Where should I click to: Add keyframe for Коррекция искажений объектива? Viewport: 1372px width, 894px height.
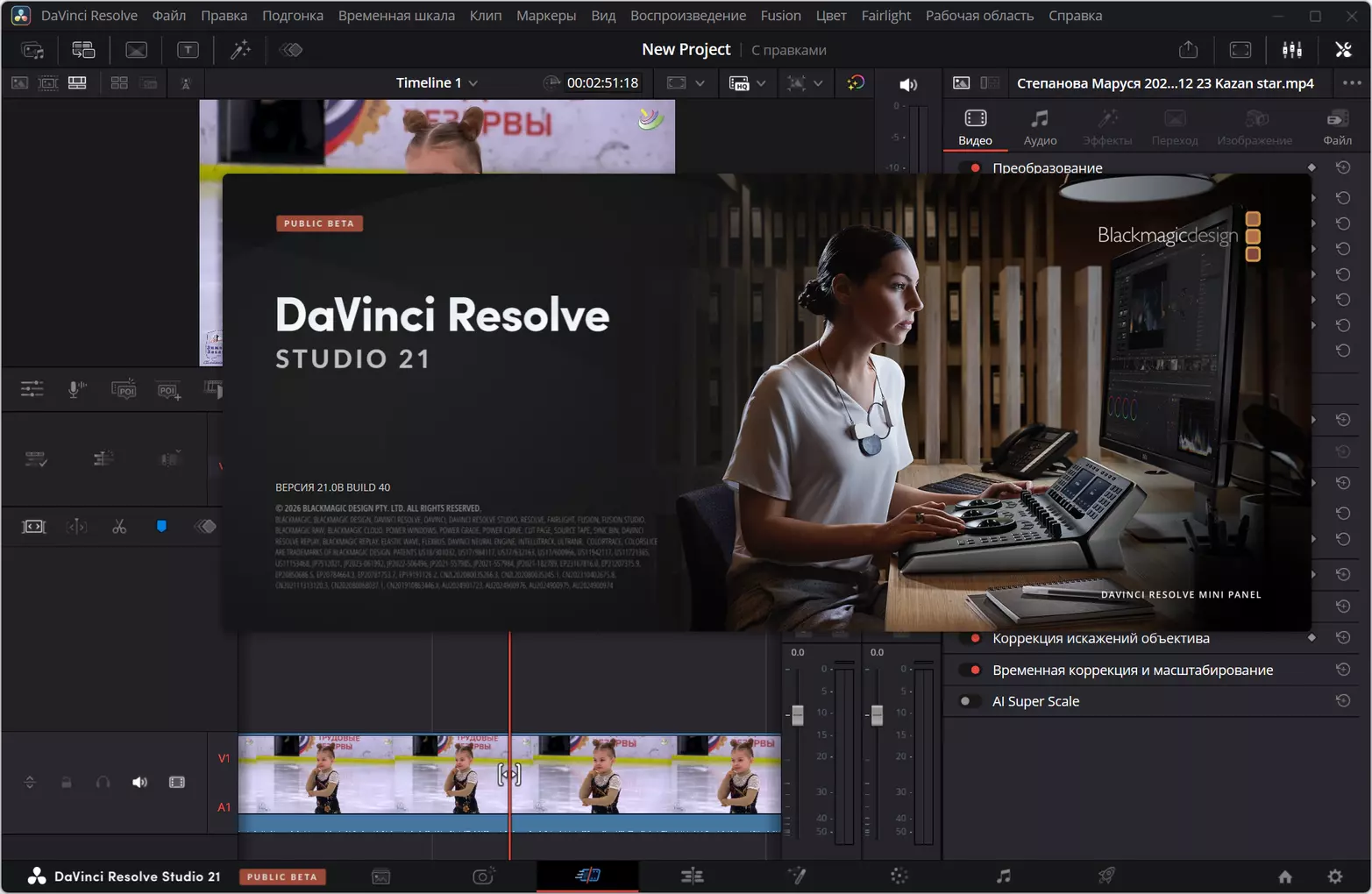tap(1312, 638)
